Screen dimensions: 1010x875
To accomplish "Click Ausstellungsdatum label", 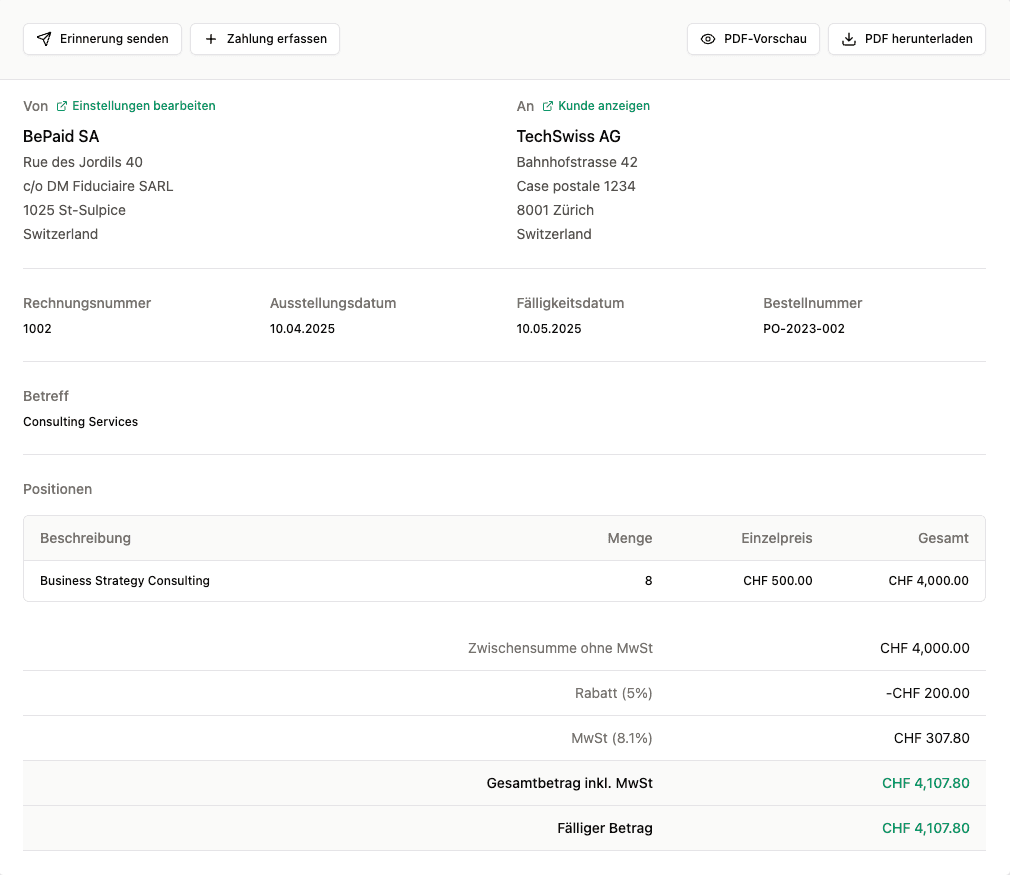I will point(333,303).
